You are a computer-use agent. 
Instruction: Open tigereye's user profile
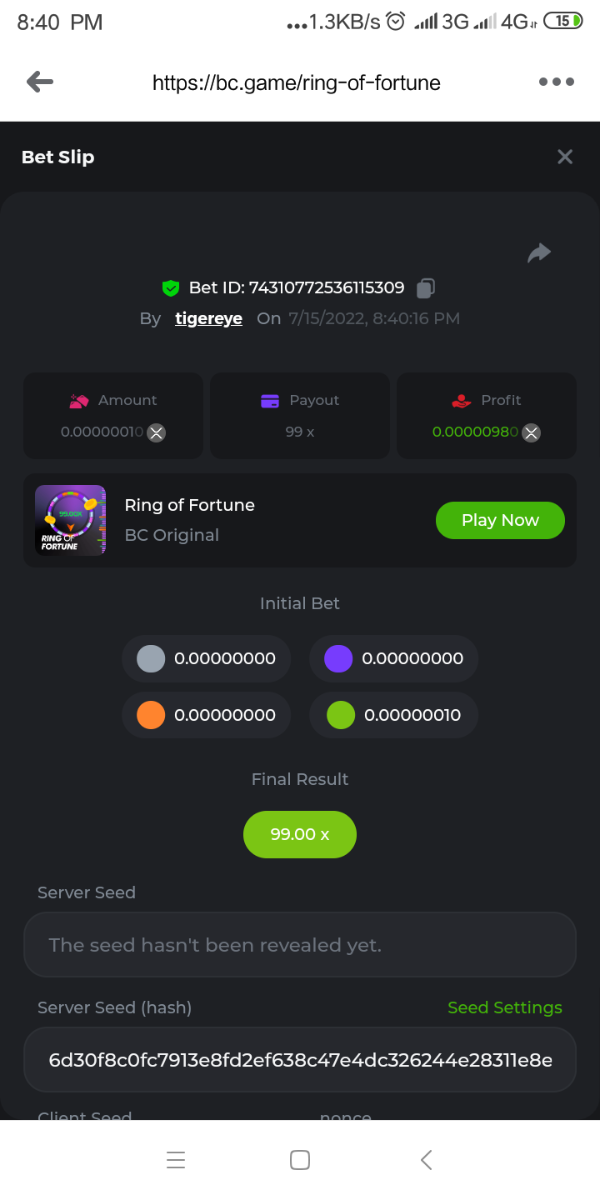click(x=208, y=319)
